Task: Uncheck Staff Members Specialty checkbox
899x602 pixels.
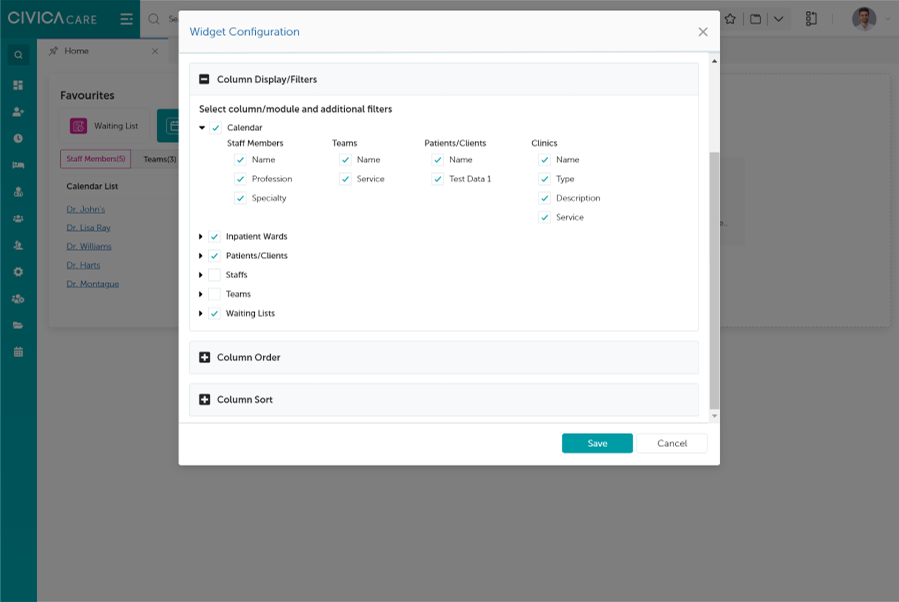Action: tap(240, 198)
